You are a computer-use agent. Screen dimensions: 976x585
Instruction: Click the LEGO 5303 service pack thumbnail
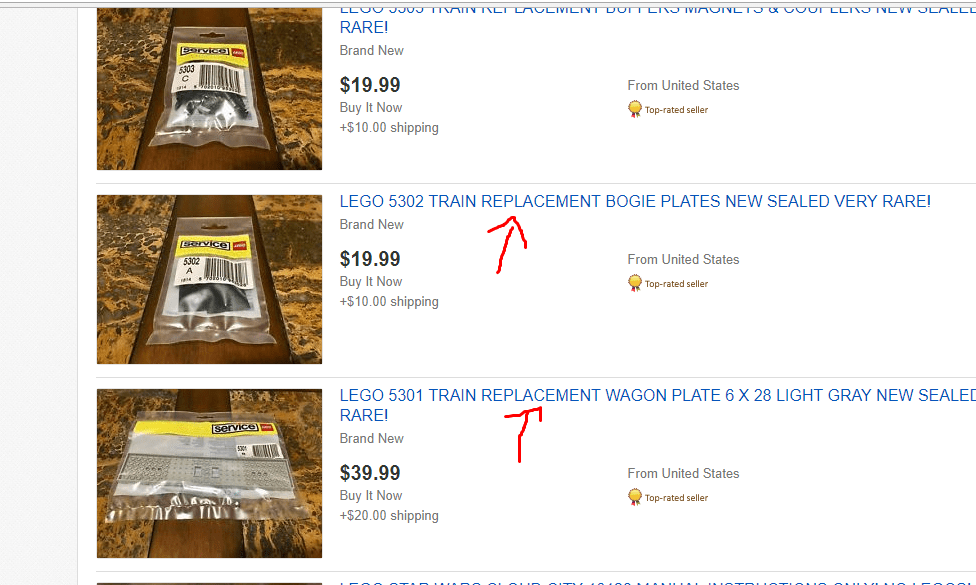click(209, 89)
